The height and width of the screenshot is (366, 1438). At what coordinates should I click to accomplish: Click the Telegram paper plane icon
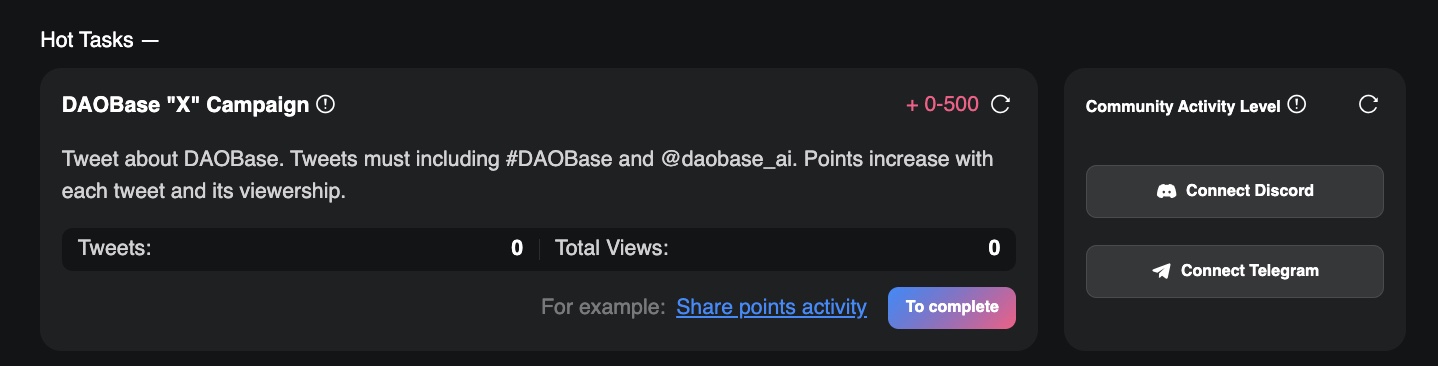click(x=1161, y=271)
